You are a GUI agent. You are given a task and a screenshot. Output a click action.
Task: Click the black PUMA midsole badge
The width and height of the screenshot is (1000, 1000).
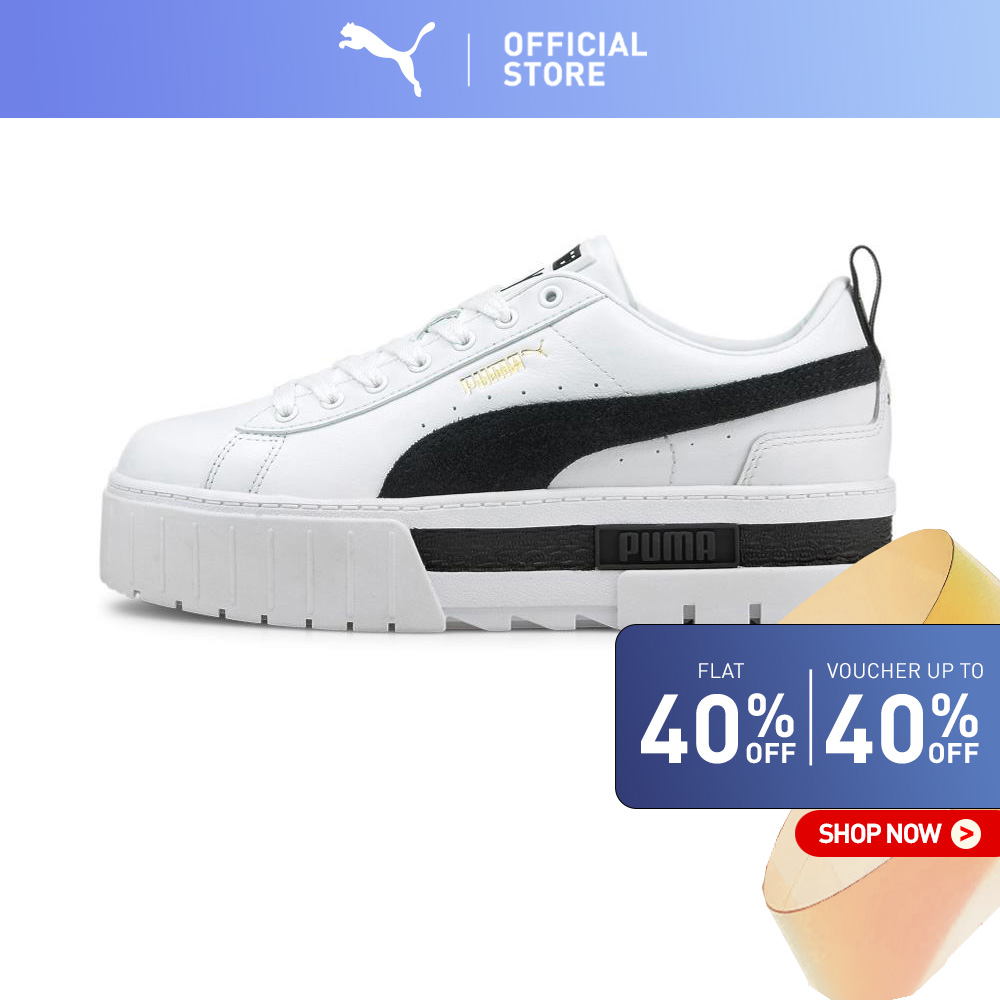point(667,546)
